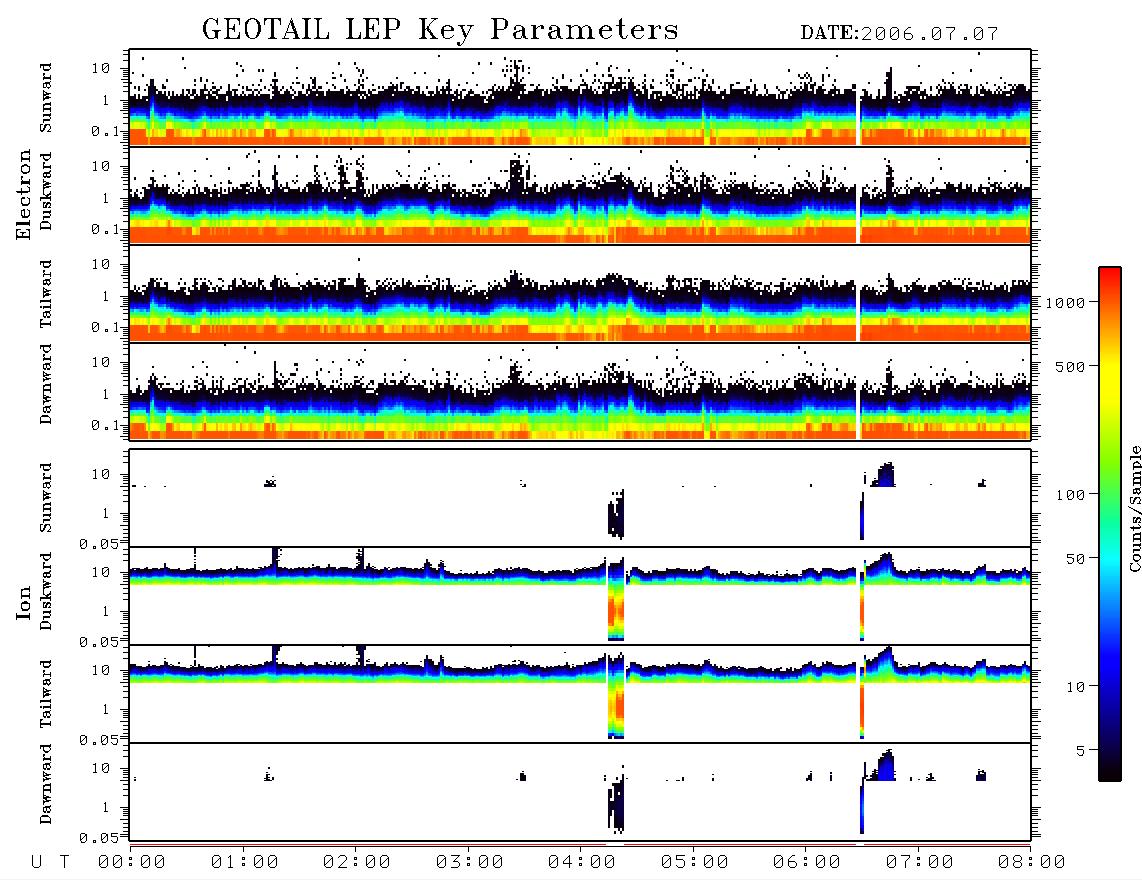This screenshot has height=880, width=1142.
Task: Select the Ion "Duskward" panel label
Action: tap(46, 591)
